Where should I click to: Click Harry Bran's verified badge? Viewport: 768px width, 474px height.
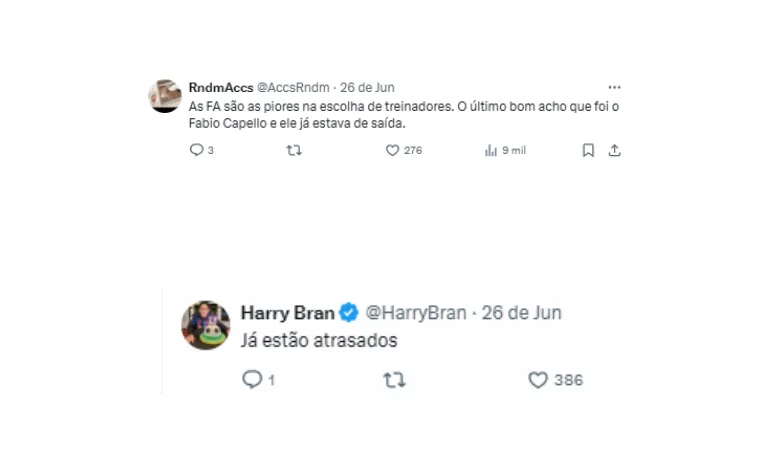(348, 313)
